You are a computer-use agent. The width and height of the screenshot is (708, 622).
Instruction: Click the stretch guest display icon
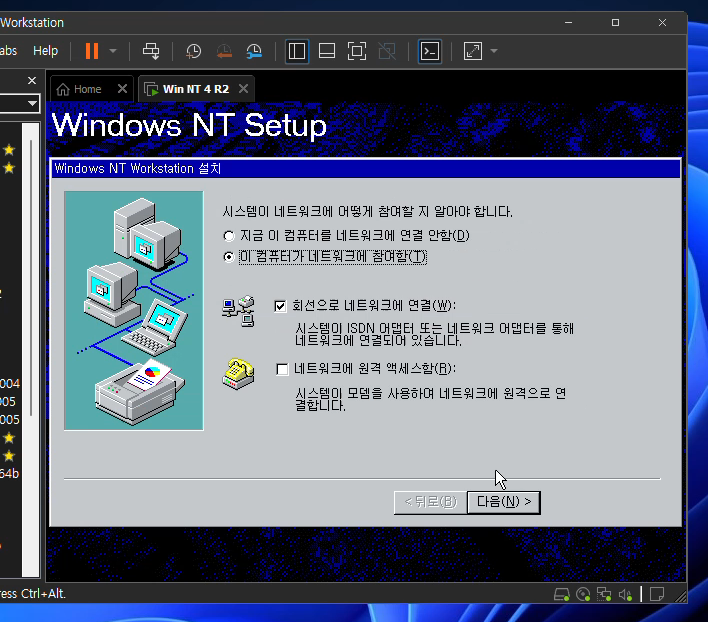click(473, 51)
